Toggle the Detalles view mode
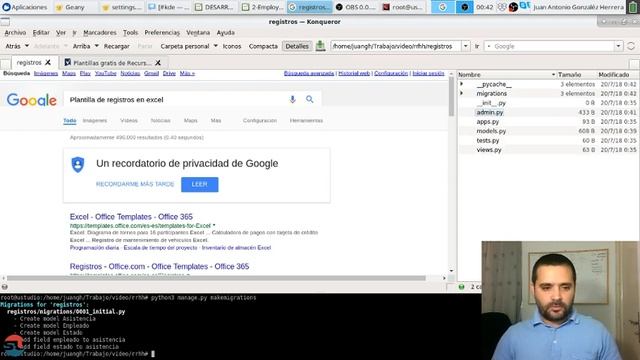The height and width of the screenshot is (360, 640). coord(297,47)
